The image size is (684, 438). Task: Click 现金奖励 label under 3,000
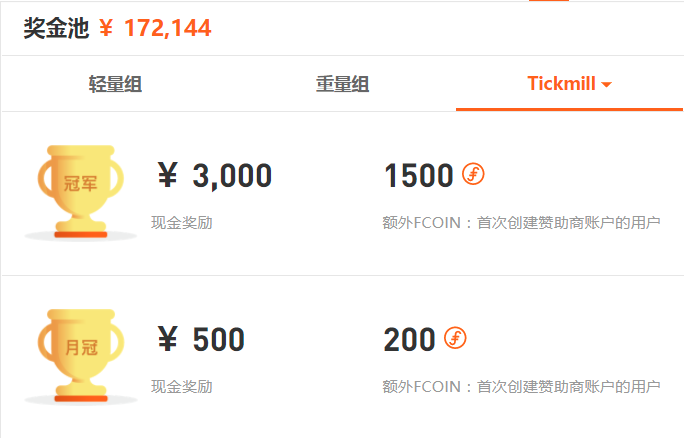coord(182,222)
